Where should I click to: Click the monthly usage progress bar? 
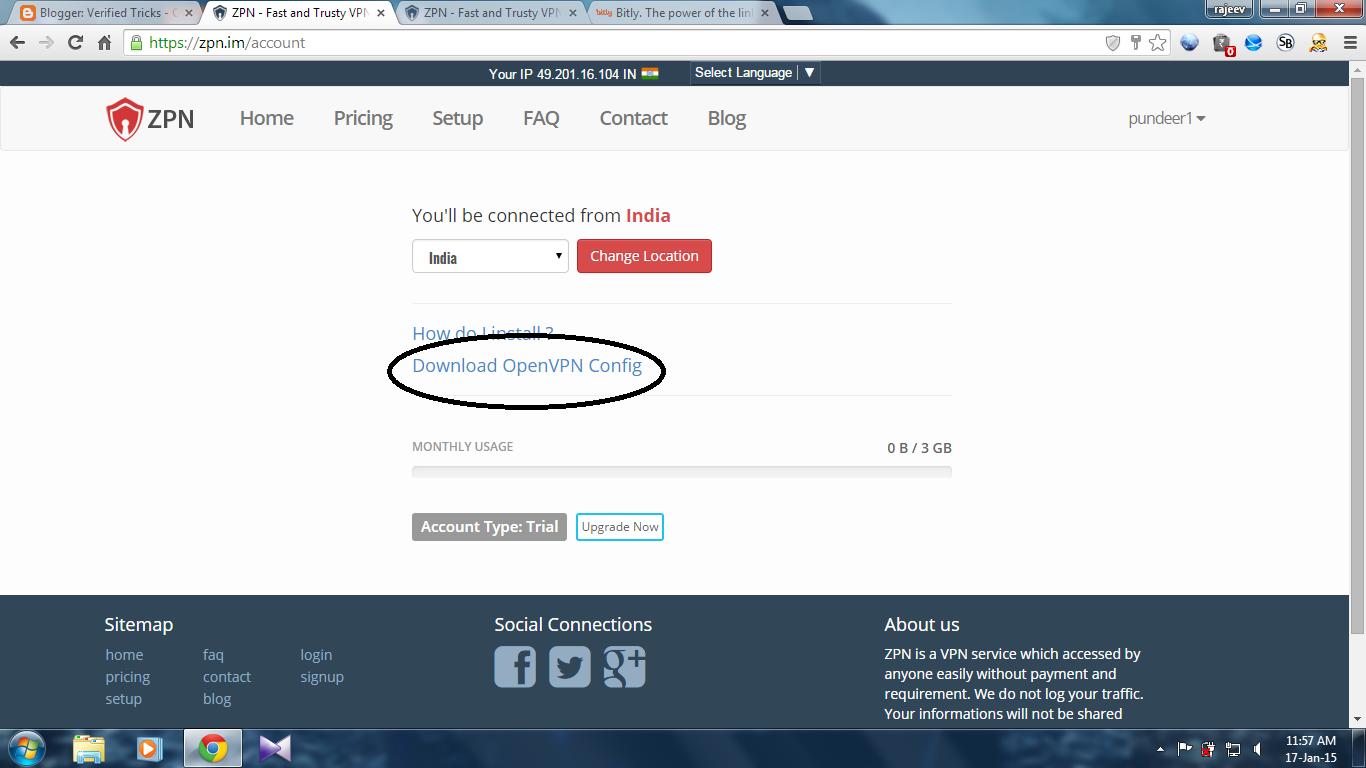[682, 471]
